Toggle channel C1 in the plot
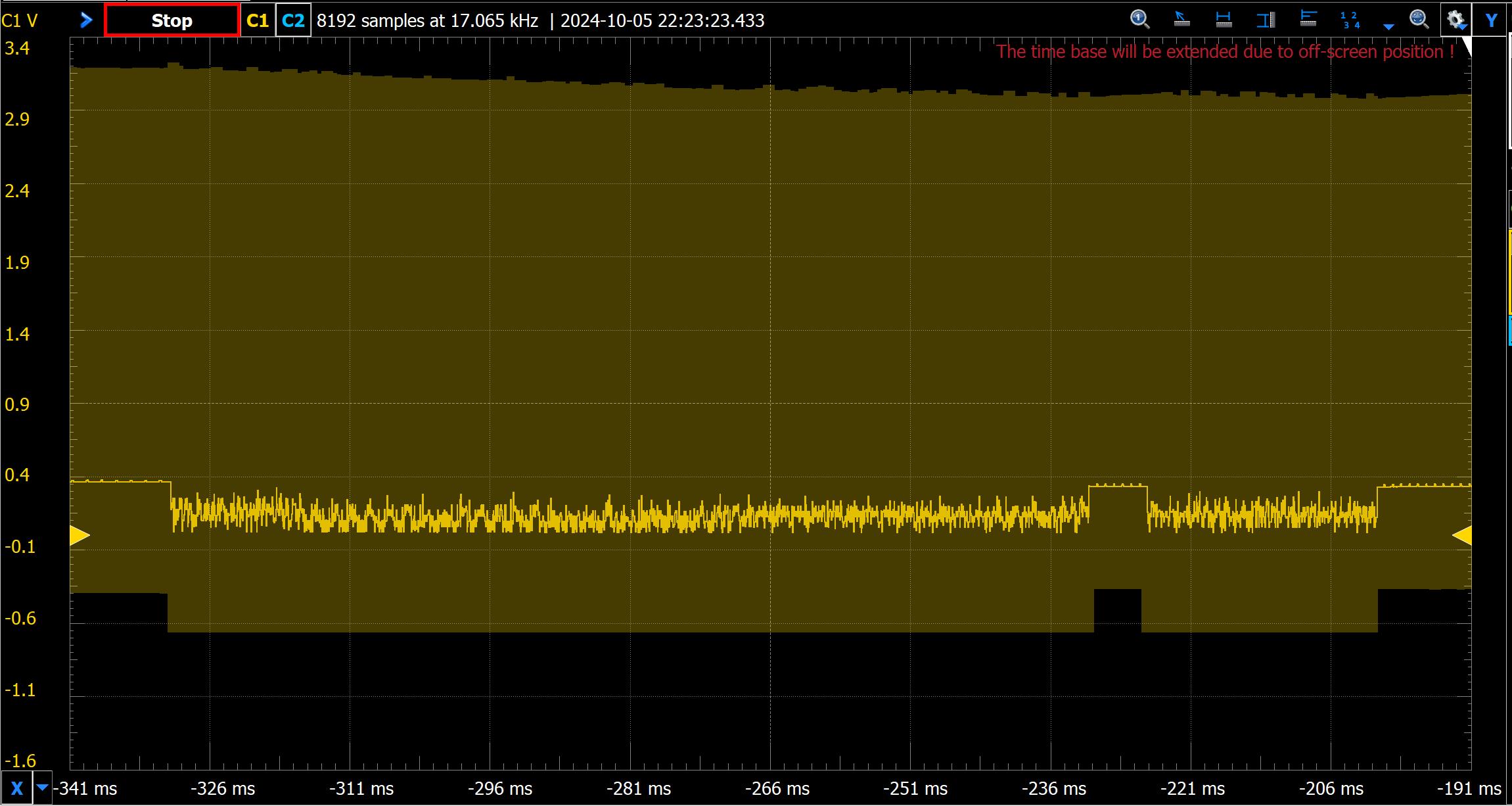 (257, 20)
